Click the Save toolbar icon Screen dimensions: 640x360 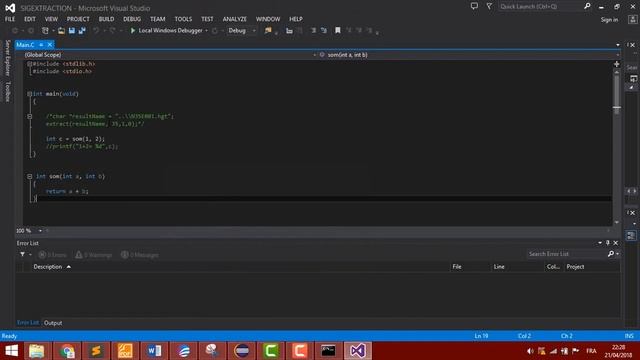coord(72,31)
